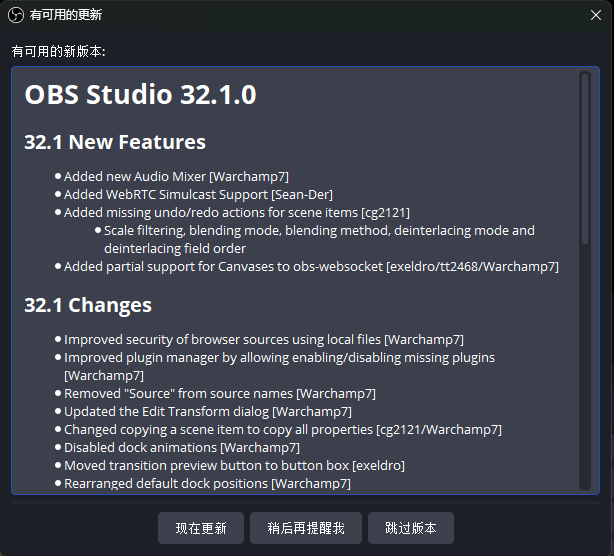Click the Improved plugin manager entry
Screen dimensions: 614x556
click(x=279, y=357)
